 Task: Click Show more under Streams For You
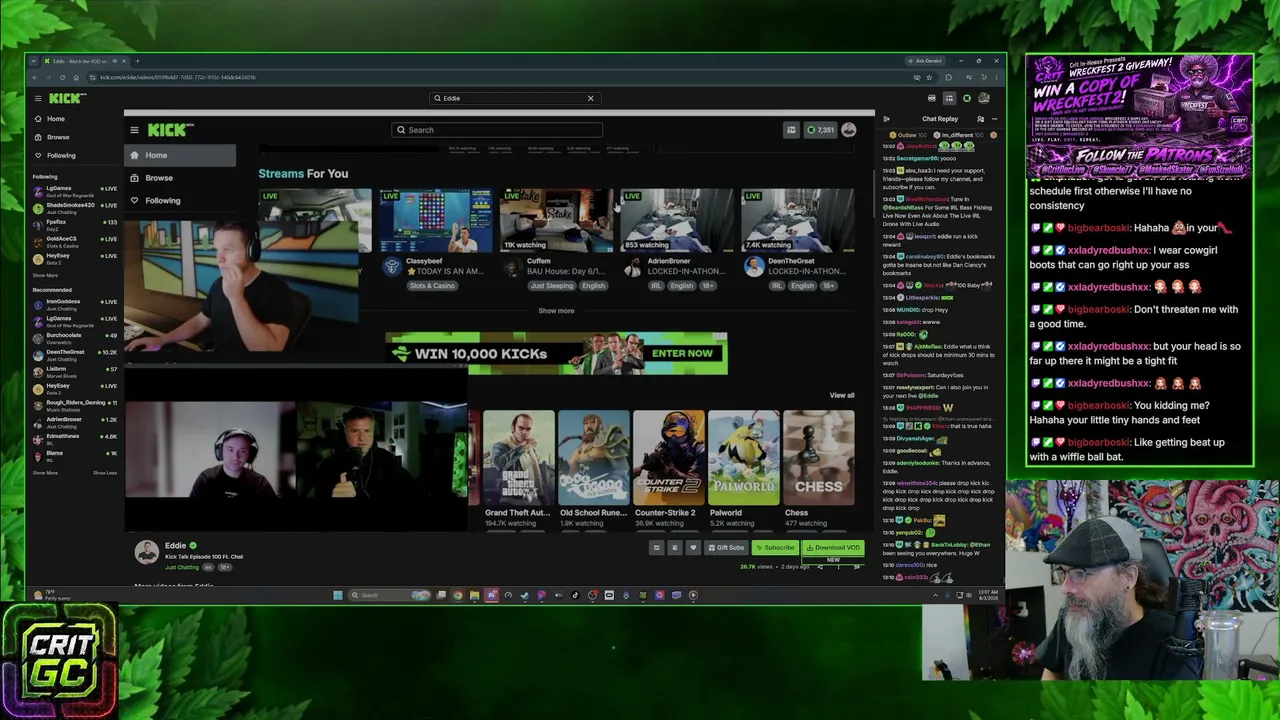click(556, 311)
